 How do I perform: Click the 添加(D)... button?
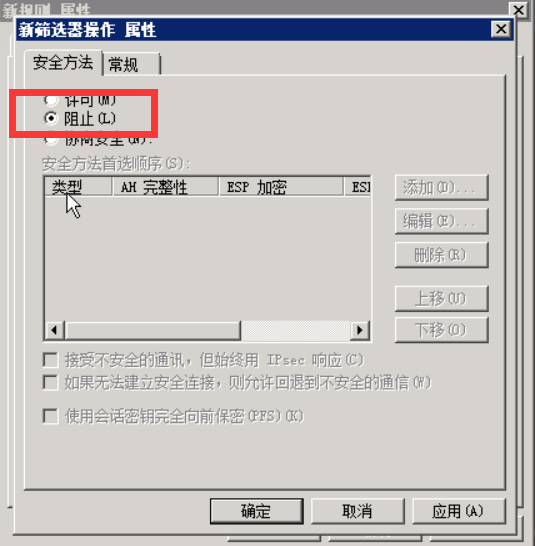pyautogui.click(x=441, y=188)
